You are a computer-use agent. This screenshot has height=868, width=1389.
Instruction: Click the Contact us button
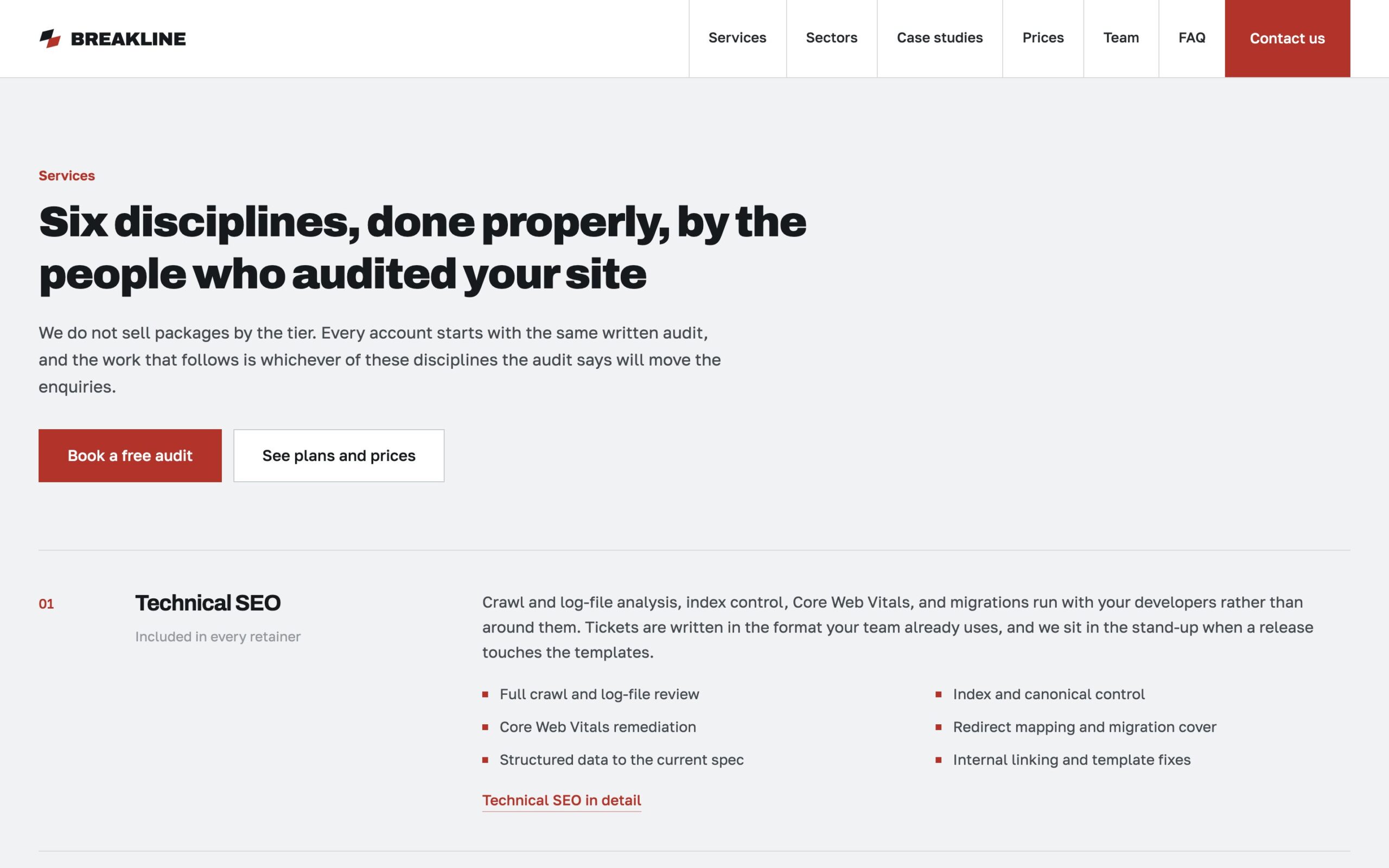1288,39
